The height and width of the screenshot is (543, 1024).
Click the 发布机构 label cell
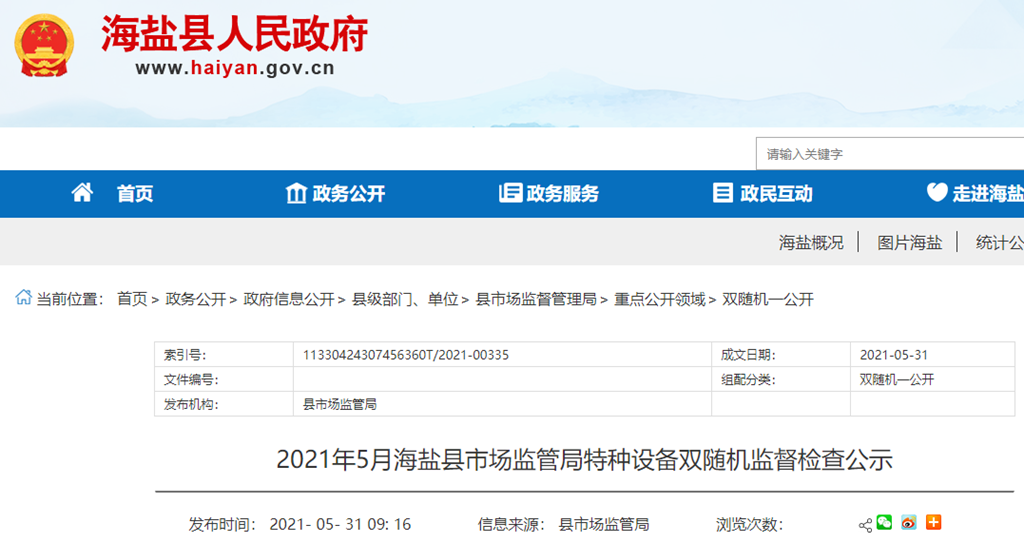tap(224, 404)
